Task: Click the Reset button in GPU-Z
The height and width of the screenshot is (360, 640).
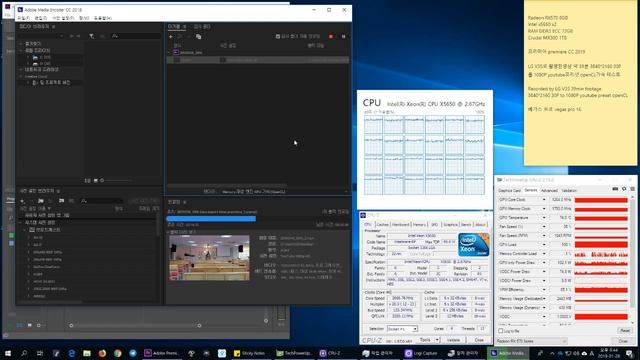Action: coord(624,330)
